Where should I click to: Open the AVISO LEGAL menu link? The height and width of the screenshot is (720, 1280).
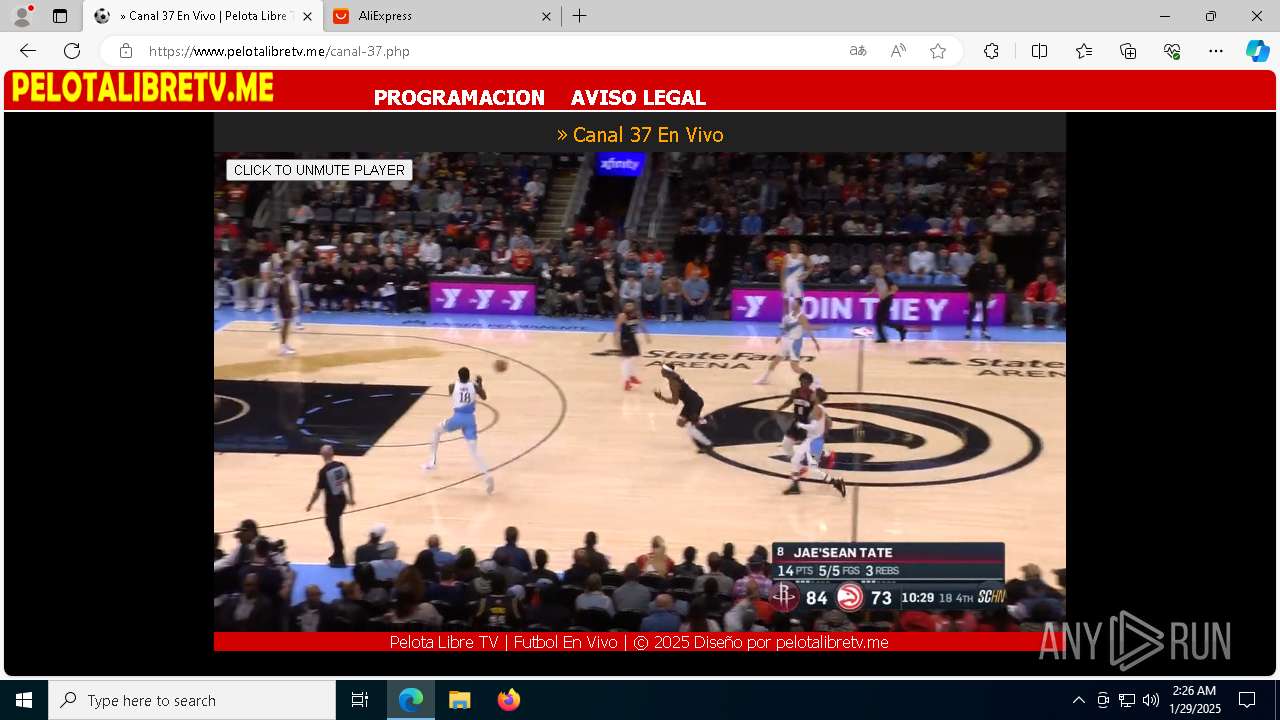click(638, 98)
